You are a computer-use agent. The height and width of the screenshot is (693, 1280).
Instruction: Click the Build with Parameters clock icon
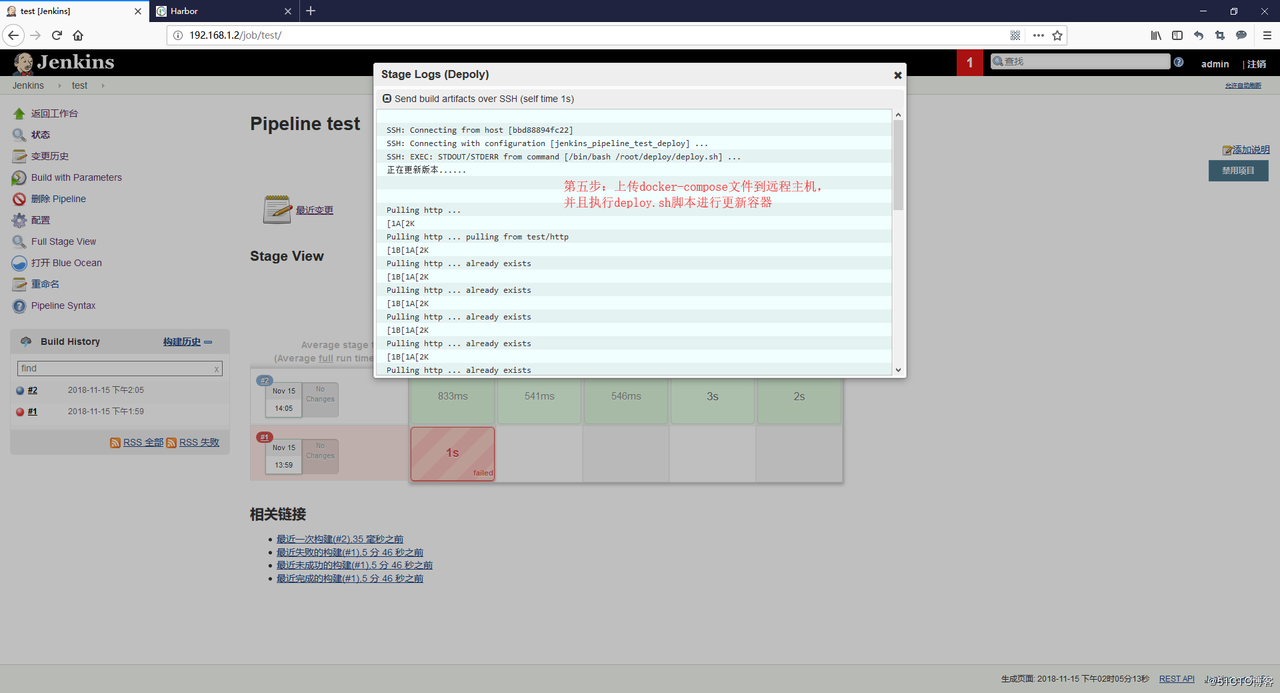pyautogui.click(x=19, y=178)
